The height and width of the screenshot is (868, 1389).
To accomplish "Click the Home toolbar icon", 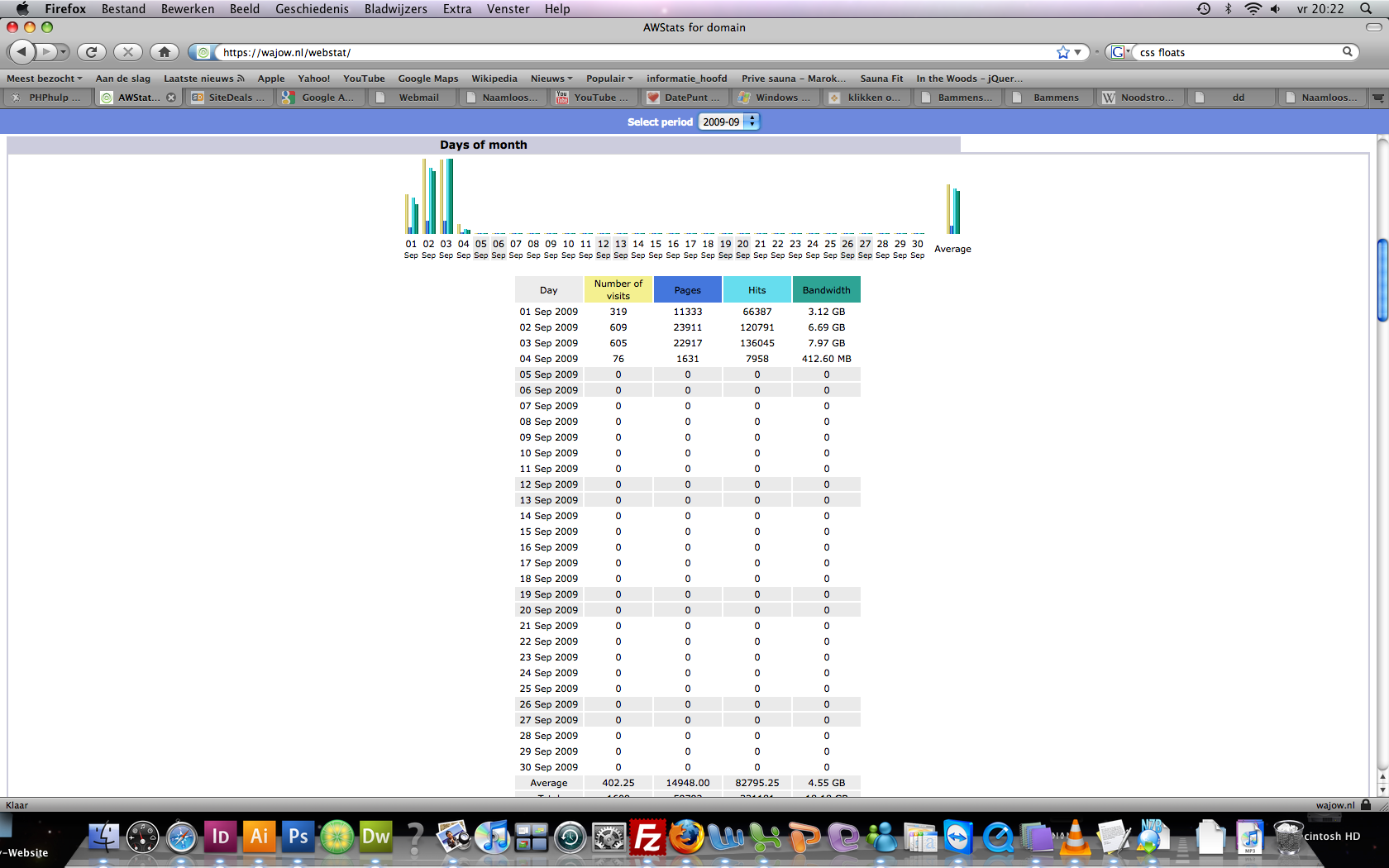I will [x=165, y=51].
